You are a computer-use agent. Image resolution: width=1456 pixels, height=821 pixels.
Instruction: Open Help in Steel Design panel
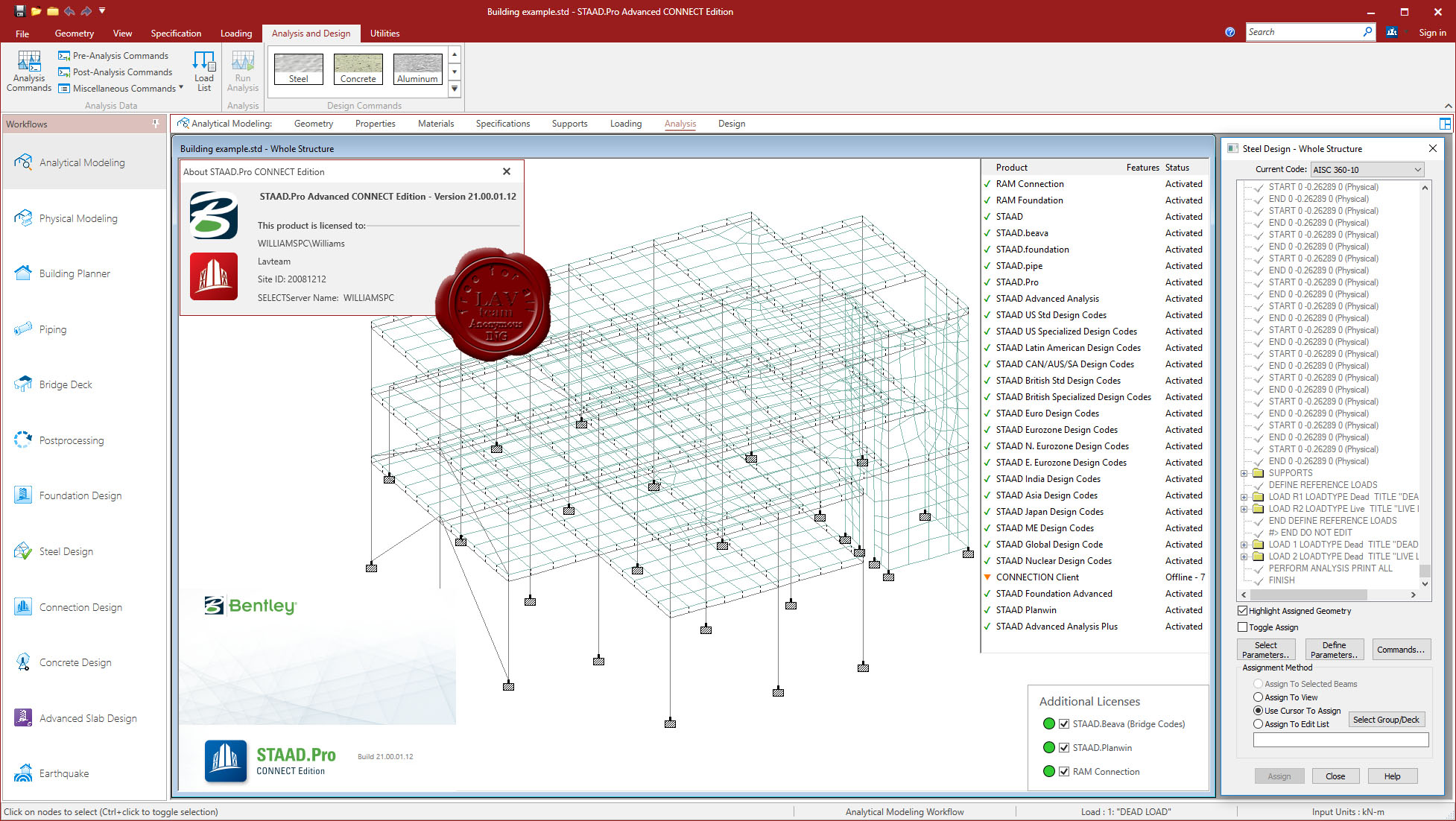pyautogui.click(x=1392, y=776)
